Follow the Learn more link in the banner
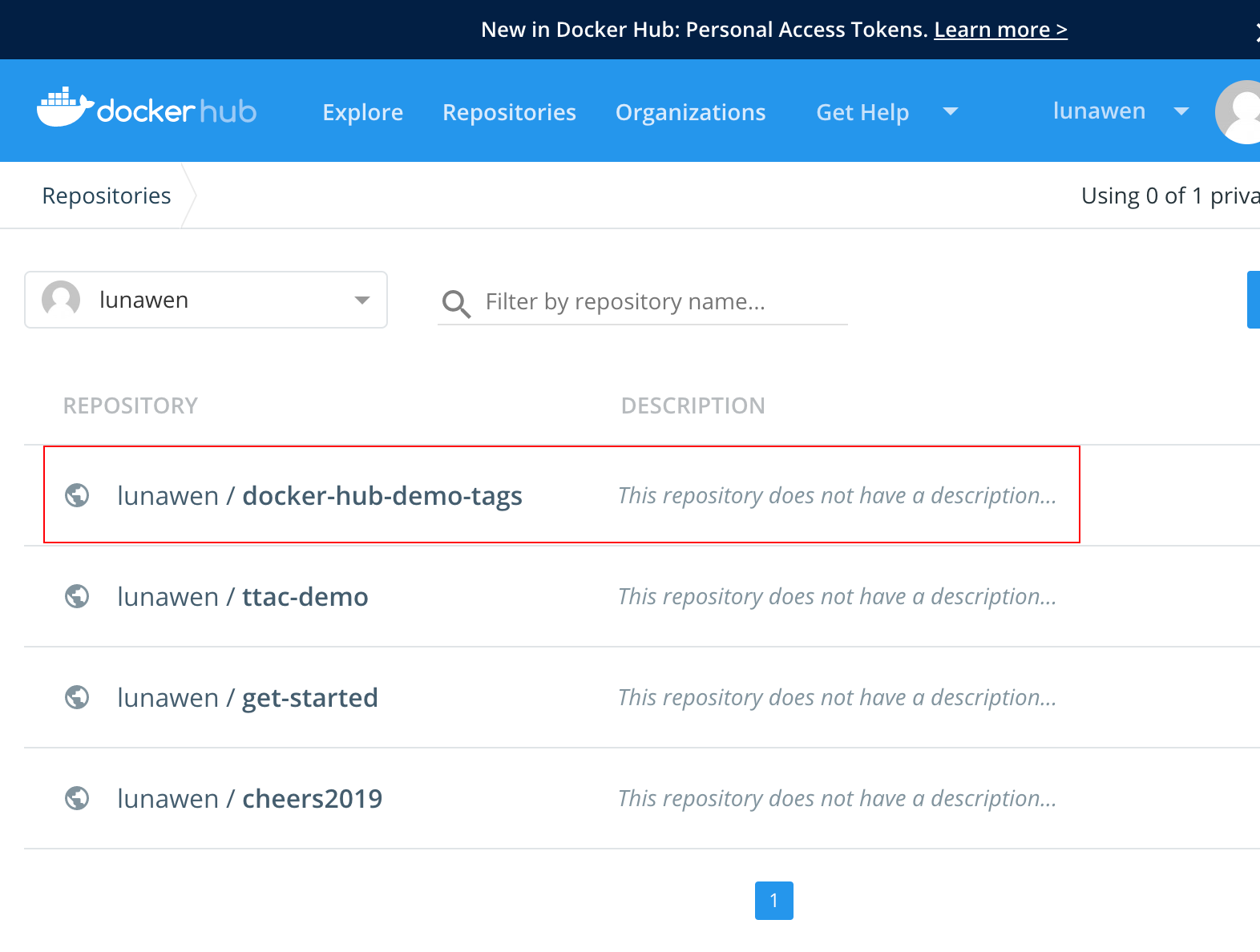This screenshot has height=952, width=1260. (1000, 30)
